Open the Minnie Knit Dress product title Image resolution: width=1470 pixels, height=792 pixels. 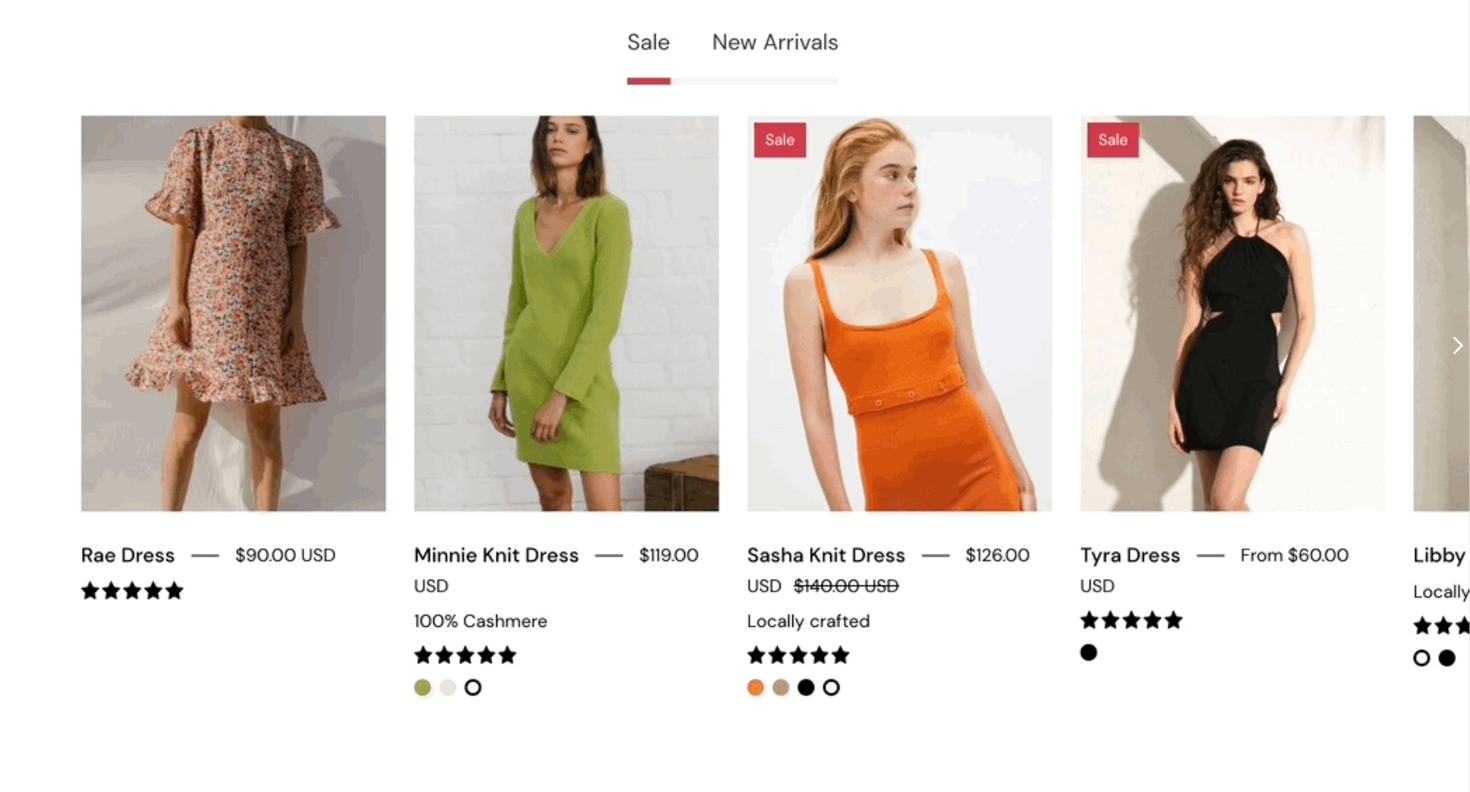(496, 555)
